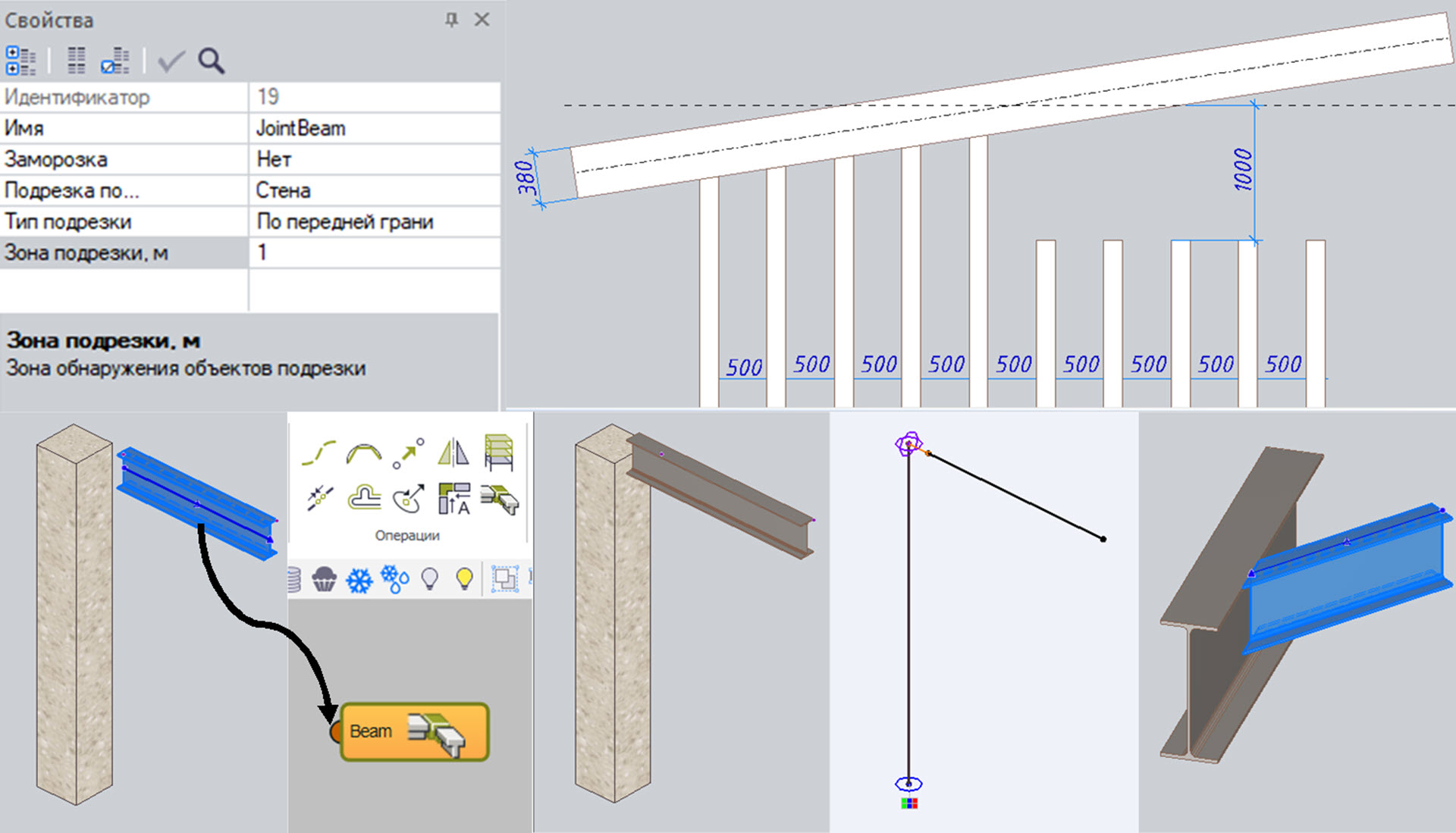Click the Операции ribbon group label
The height and width of the screenshot is (833, 1456).
407,536
